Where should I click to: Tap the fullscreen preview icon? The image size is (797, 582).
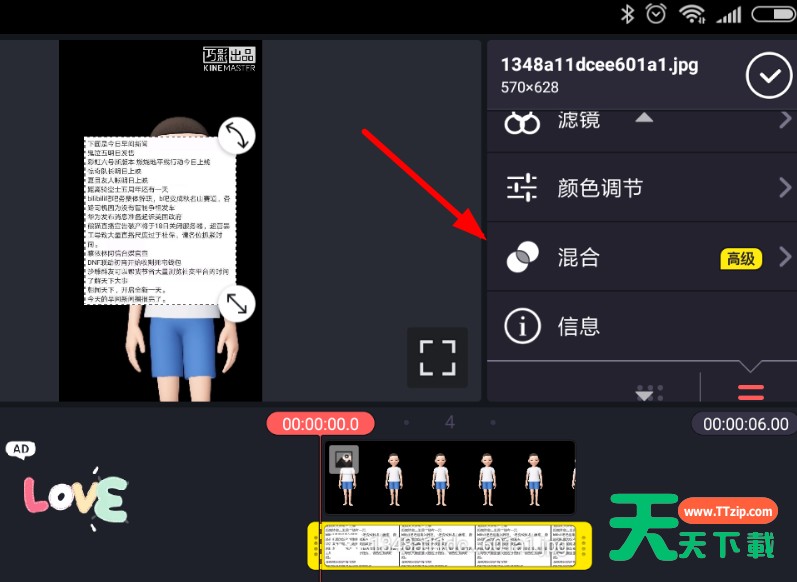pyautogui.click(x=437, y=357)
